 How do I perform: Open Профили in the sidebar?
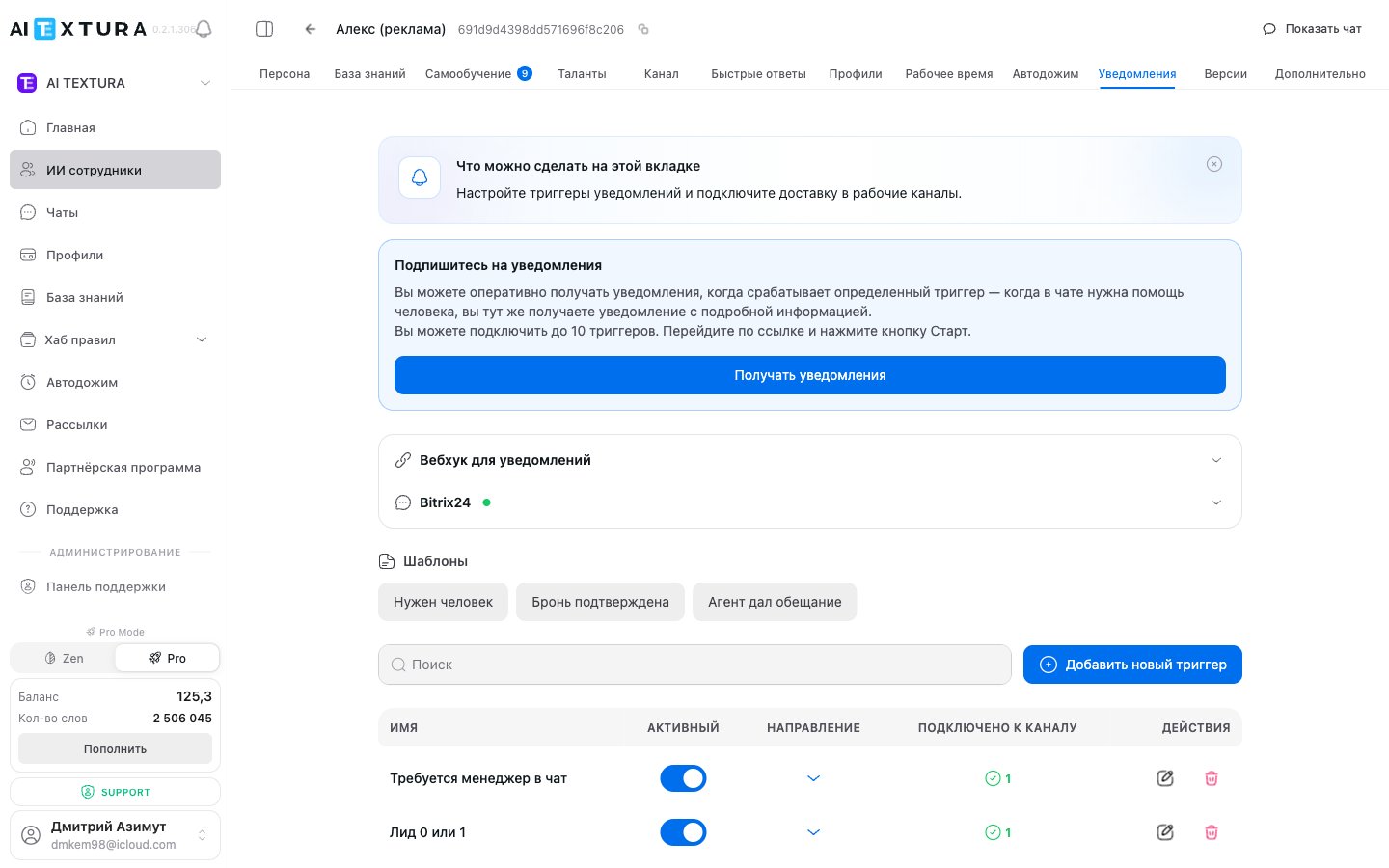click(x=116, y=255)
